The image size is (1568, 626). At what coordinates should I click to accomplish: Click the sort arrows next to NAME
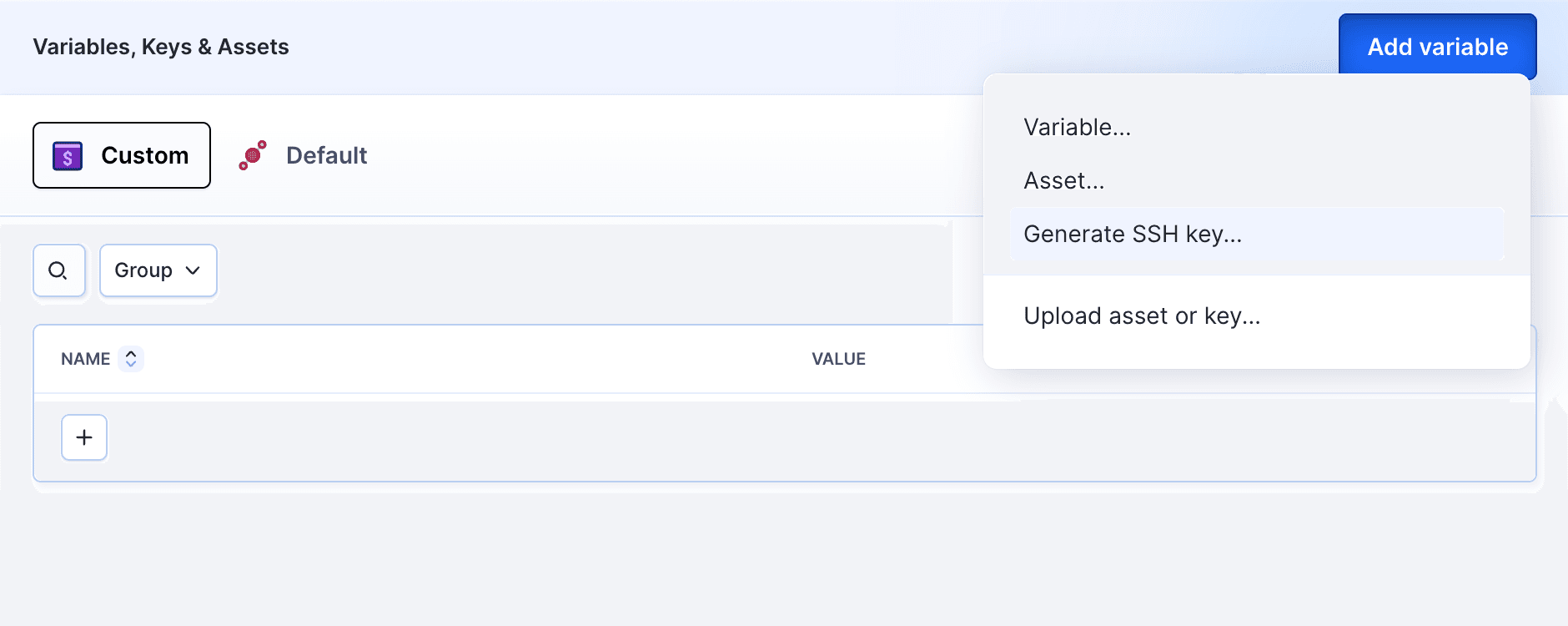(x=131, y=358)
